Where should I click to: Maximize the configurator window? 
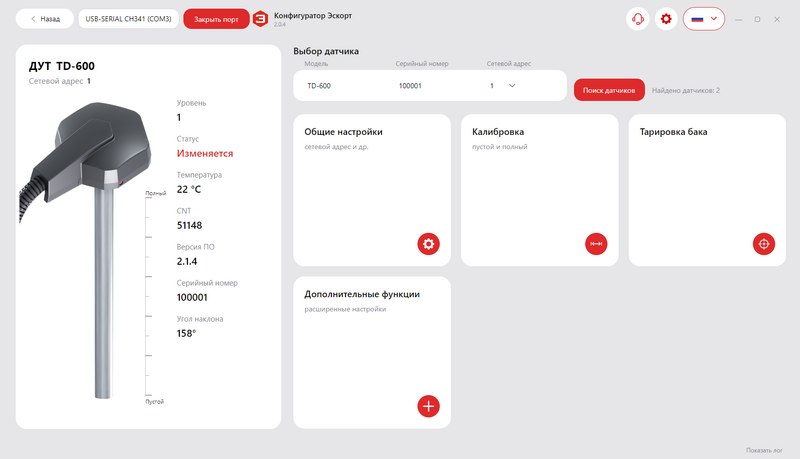coord(758,19)
